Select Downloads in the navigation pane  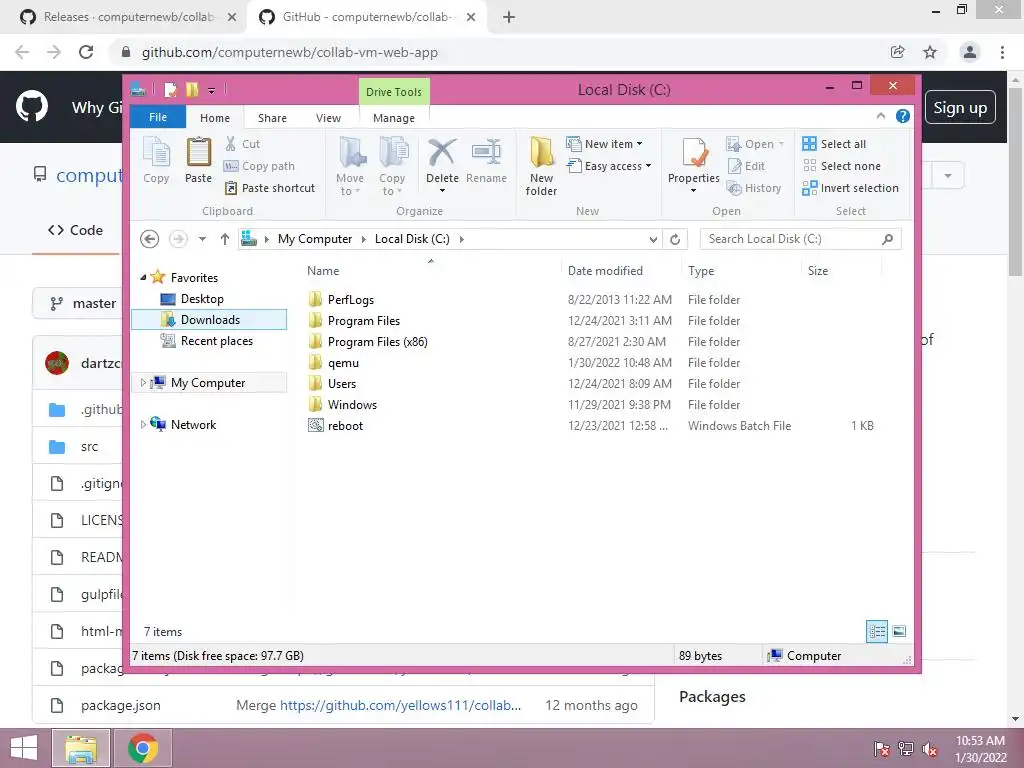(209, 319)
